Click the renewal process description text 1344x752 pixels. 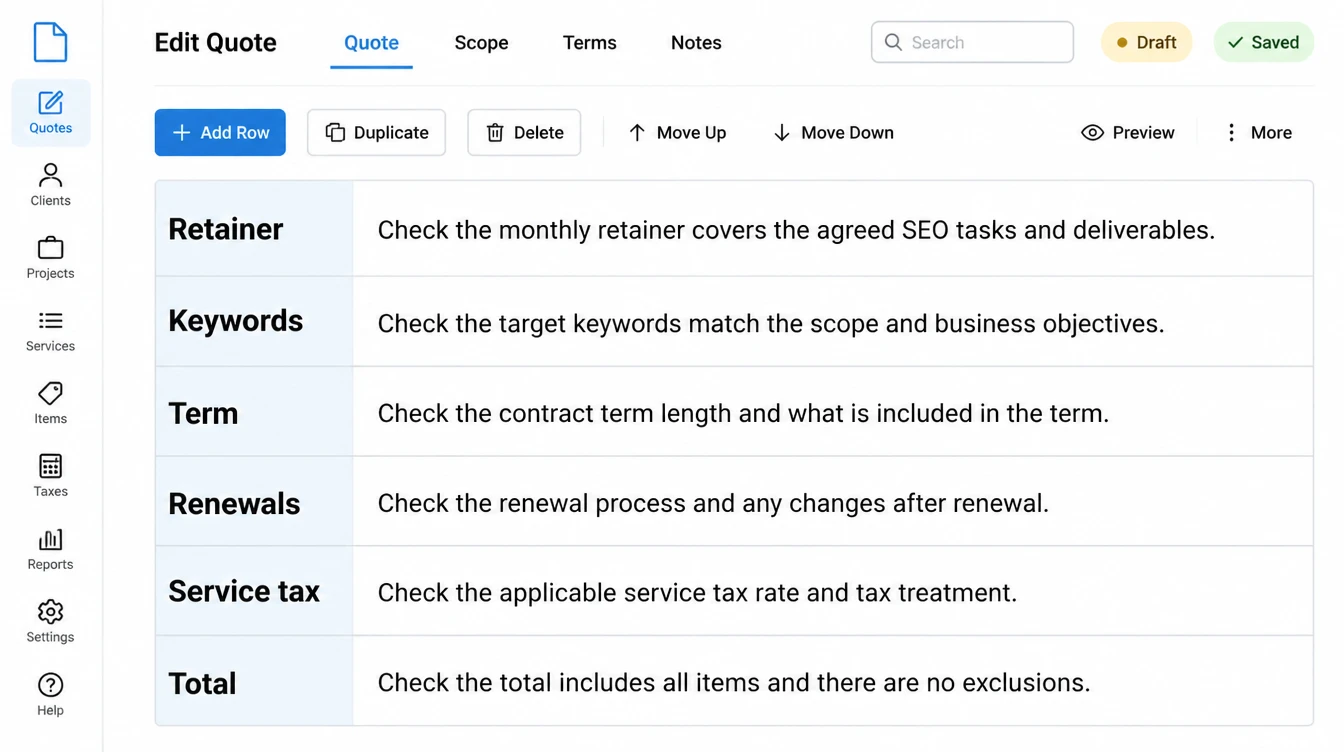coord(713,503)
